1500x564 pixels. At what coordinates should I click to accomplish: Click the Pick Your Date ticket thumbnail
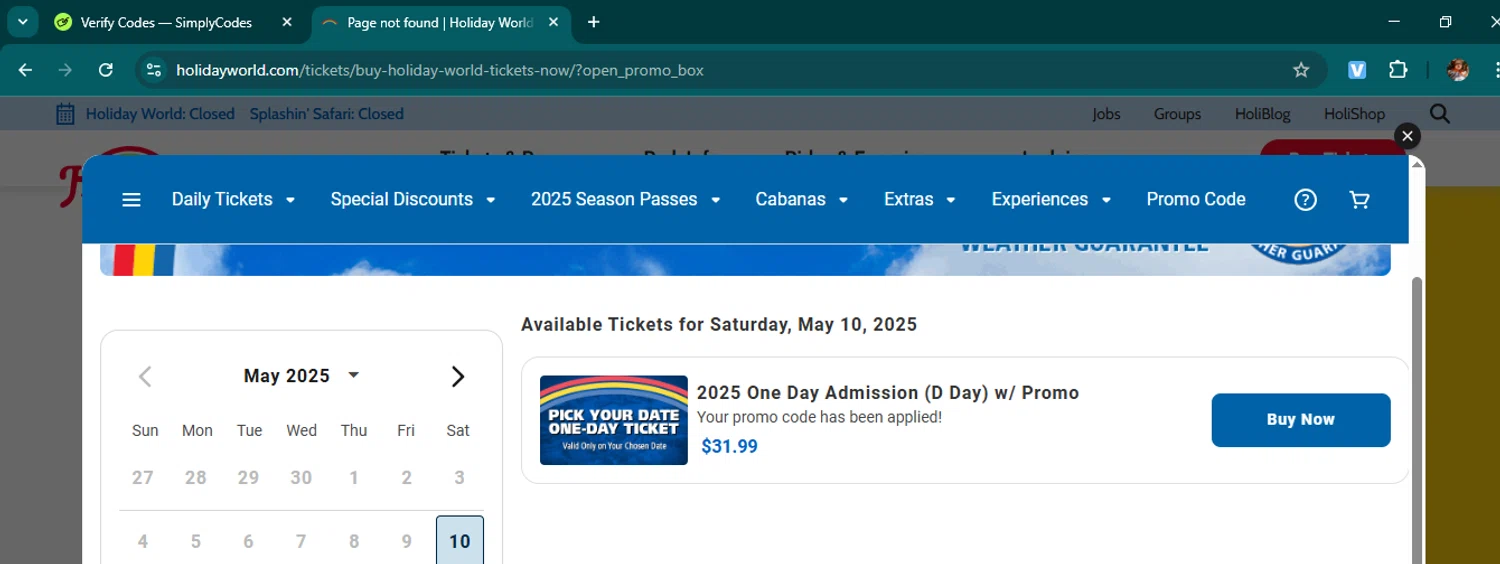coord(614,420)
